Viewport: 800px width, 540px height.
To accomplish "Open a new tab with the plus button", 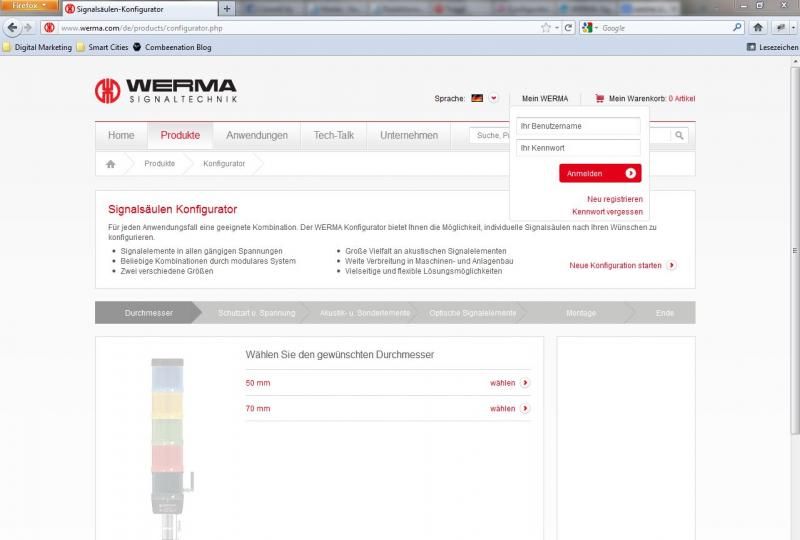I will (227, 9).
